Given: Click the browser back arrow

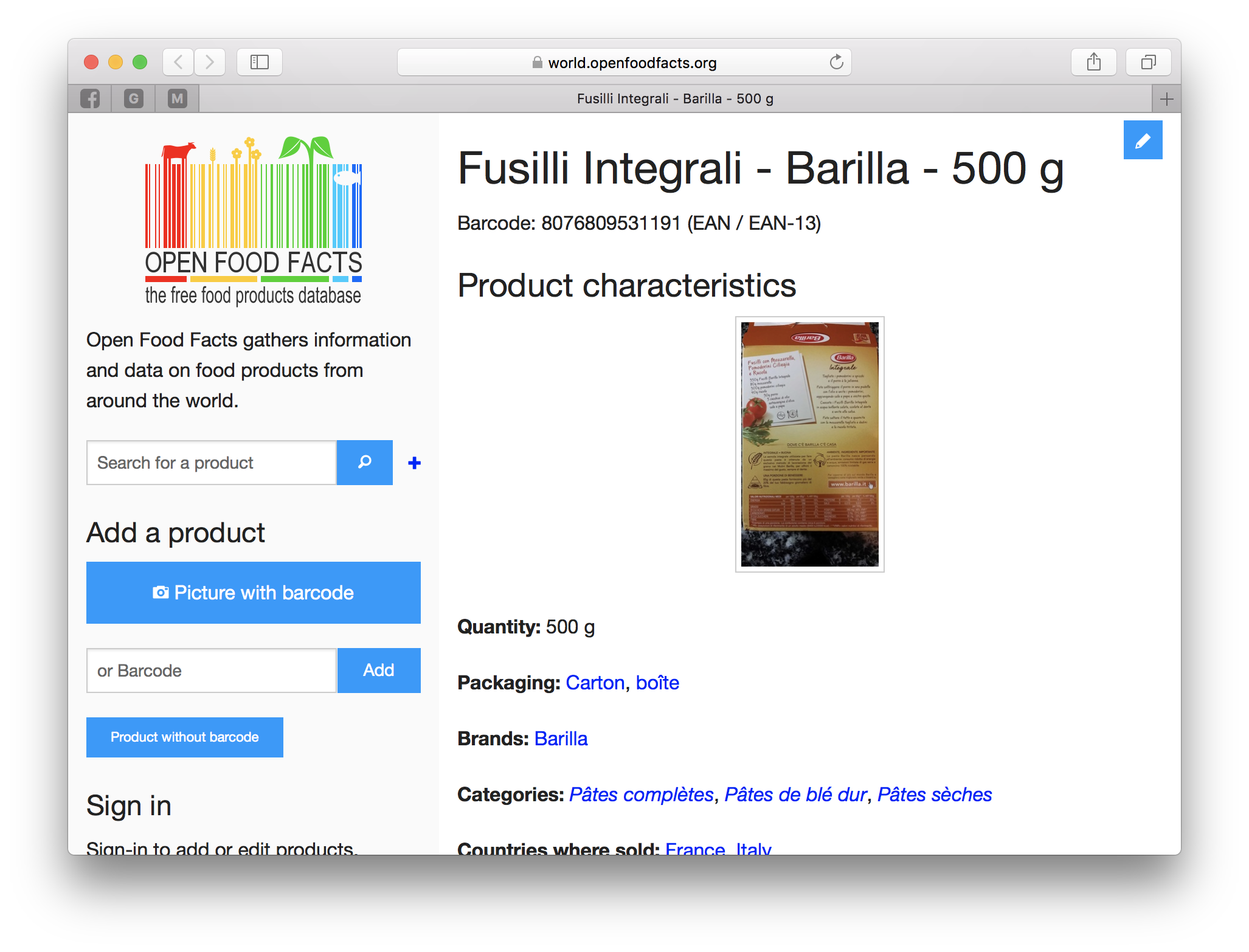Looking at the screenshot, I should [x=178, y=62].
